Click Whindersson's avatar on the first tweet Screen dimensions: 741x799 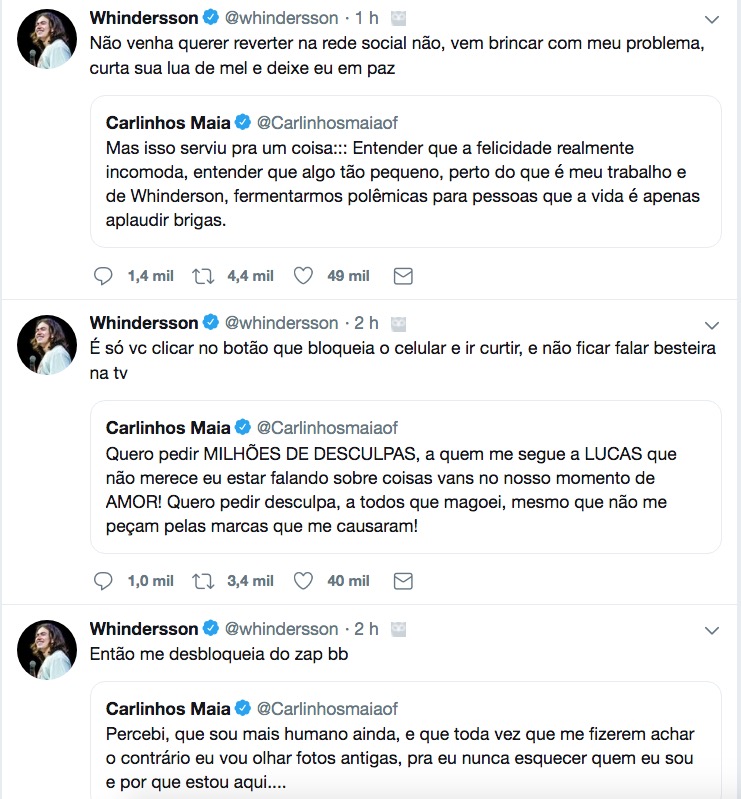click(x=47, y=39)
